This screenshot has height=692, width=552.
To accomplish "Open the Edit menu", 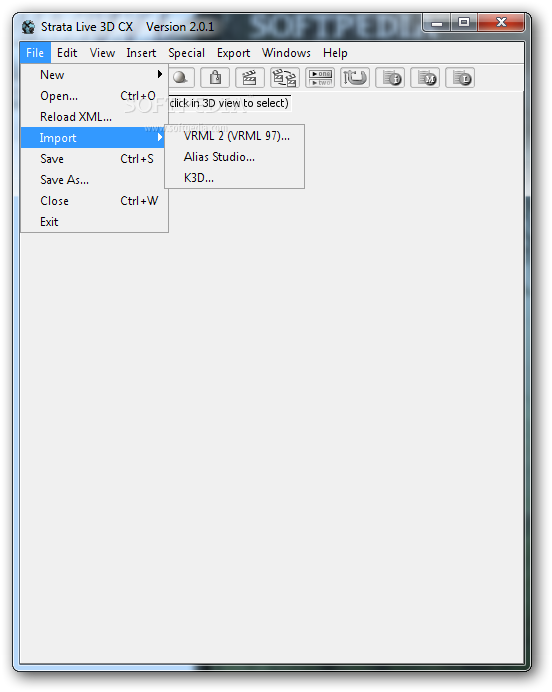I will tap(67, 53).
